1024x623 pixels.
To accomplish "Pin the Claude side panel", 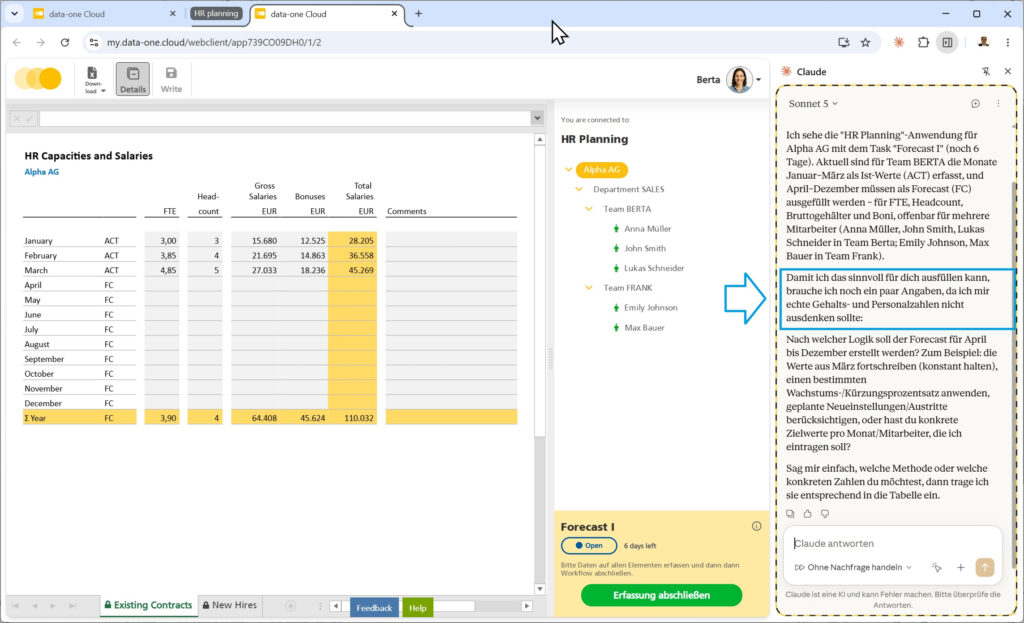I will click(x=985, y=71).
